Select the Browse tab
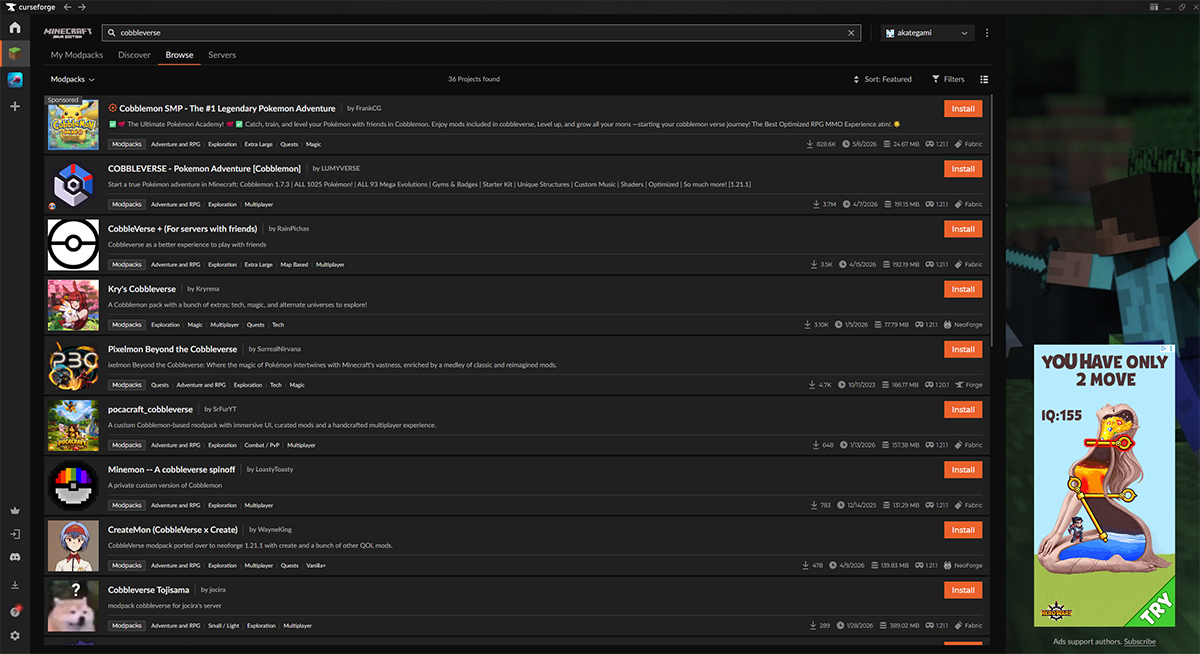1200x654 pixels. pos(180,55)
